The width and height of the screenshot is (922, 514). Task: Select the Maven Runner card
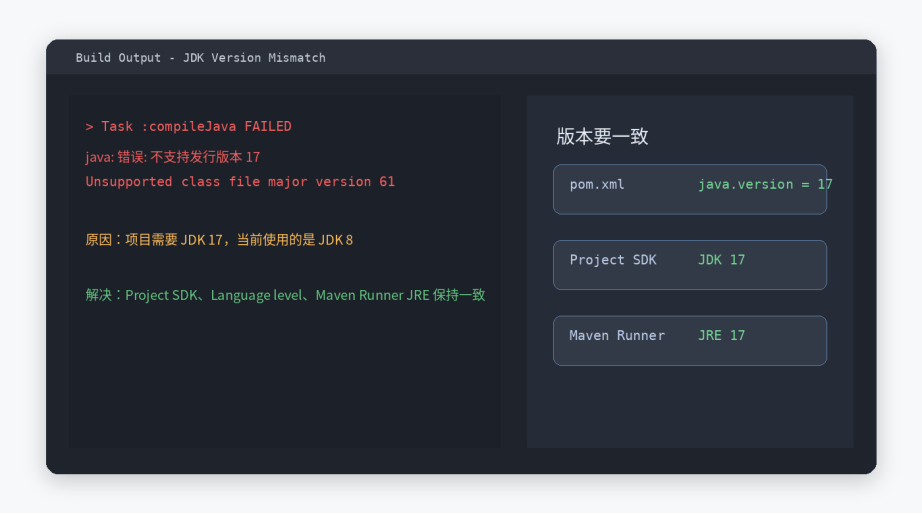[690, 341]
